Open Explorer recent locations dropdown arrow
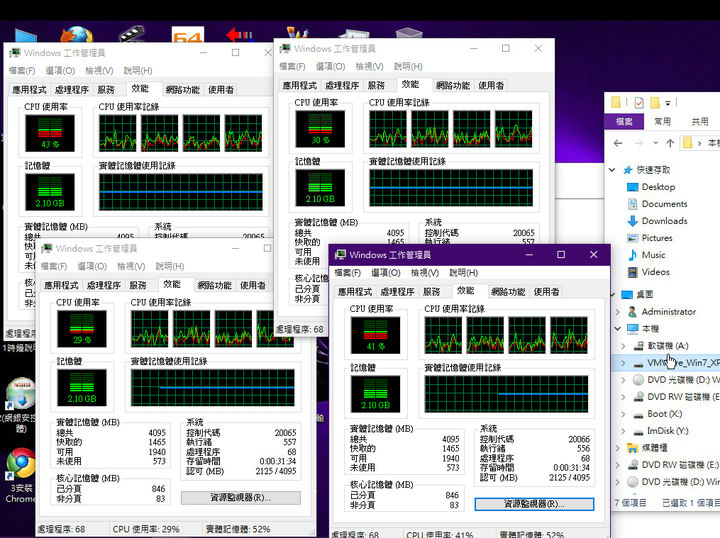 pyautogui.click(x=655, y=143)
